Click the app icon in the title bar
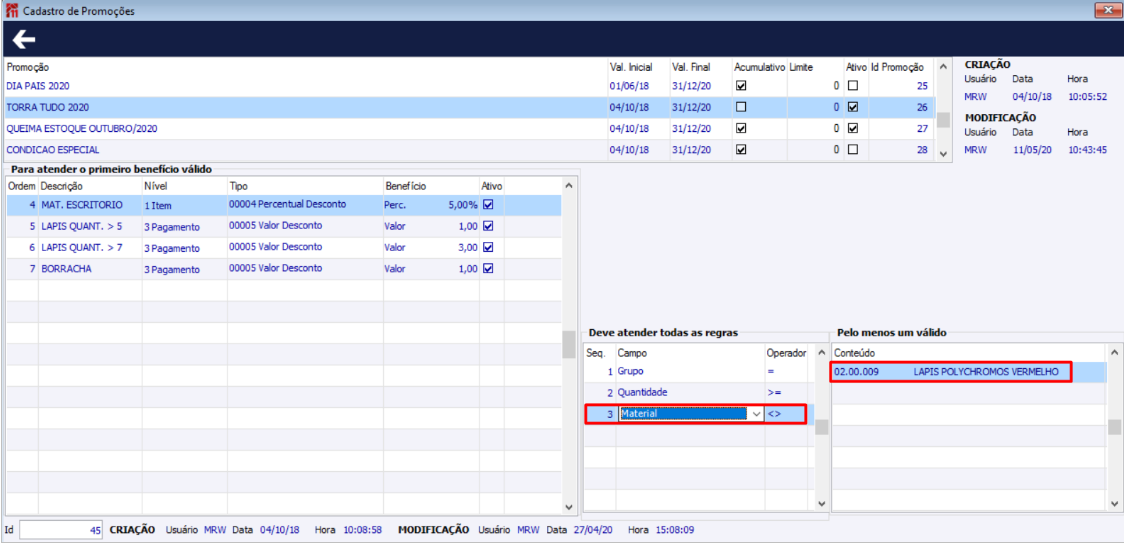The height and width of the screenshot is (544, 1124). (11, 11)
